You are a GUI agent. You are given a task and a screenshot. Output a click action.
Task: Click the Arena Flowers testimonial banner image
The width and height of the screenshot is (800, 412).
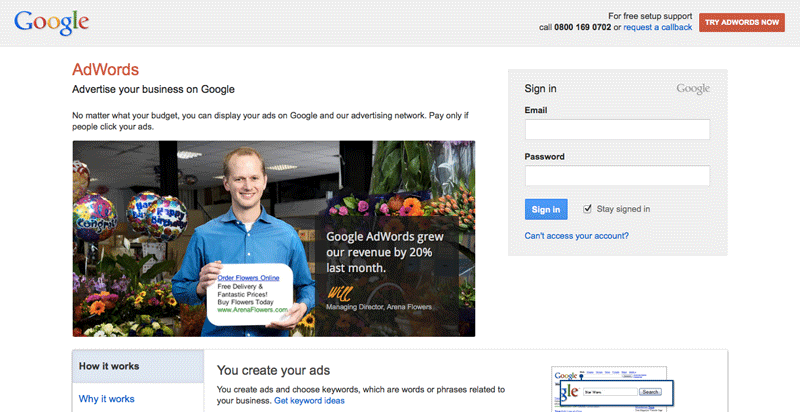click(x=273, y=239)
